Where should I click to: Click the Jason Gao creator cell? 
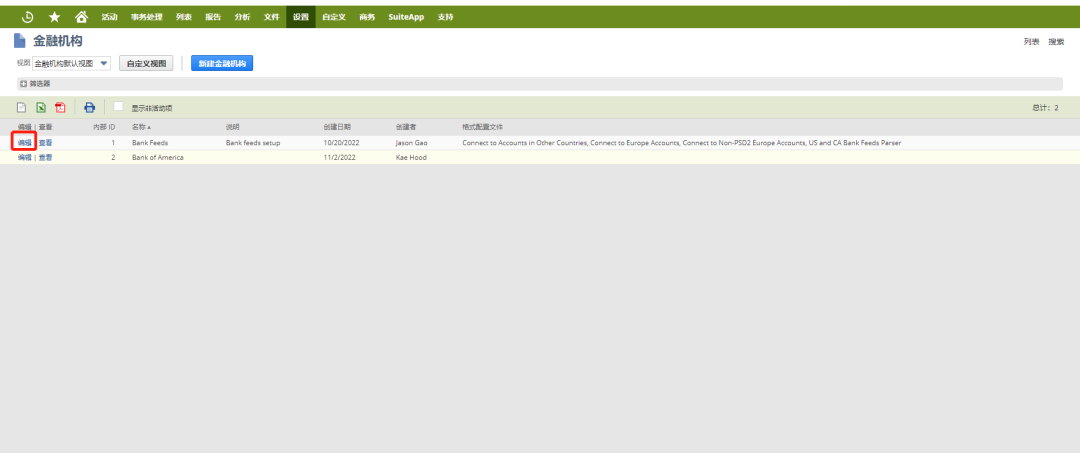(412, 143)
